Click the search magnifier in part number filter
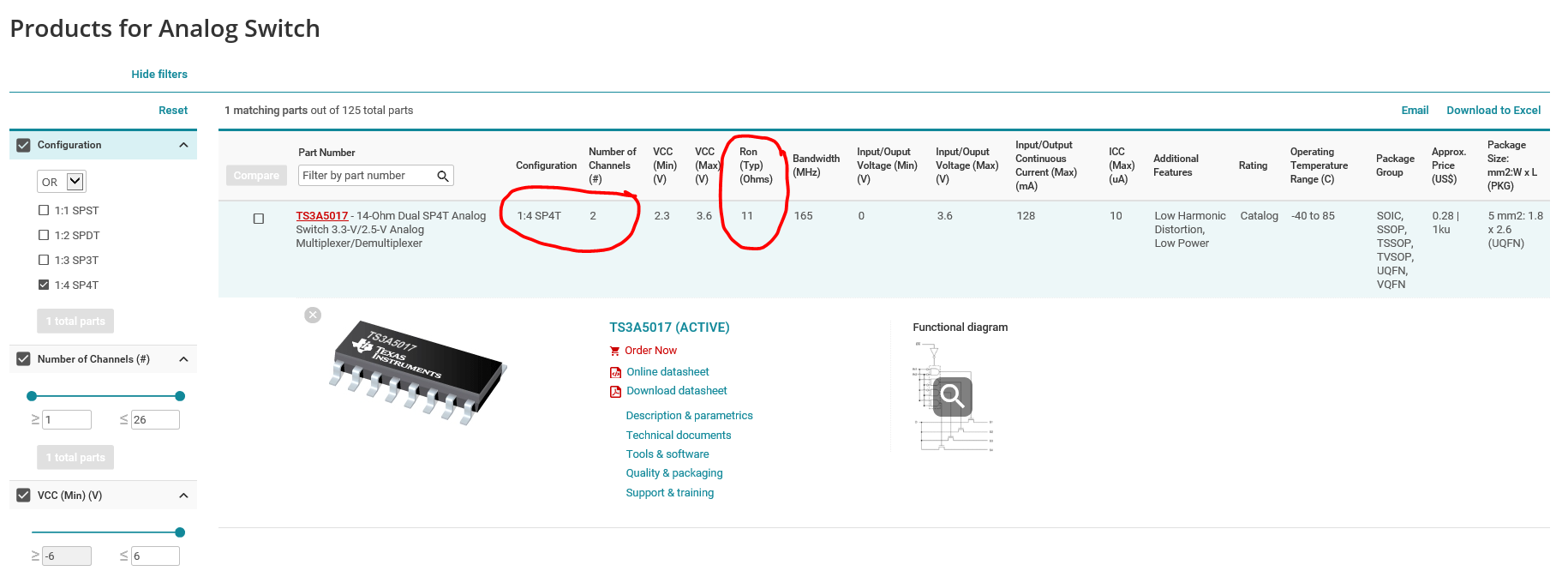Image resolution: width=1568 pixels, height=571 pixels. point(443,176)
